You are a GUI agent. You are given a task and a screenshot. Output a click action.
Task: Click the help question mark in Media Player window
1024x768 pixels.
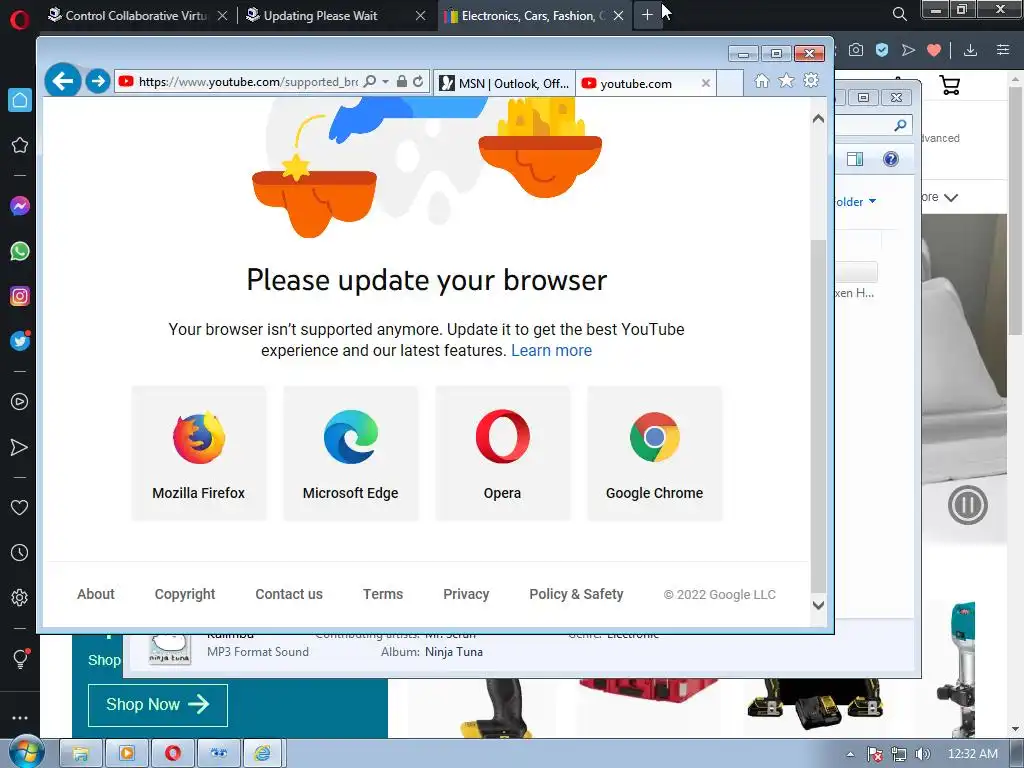tap(891, 159)
